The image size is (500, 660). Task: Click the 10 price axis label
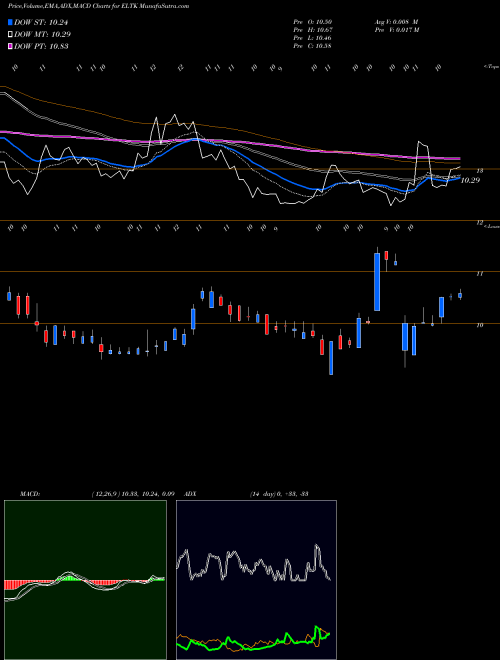pyautogui.click(x=479, y=325)
